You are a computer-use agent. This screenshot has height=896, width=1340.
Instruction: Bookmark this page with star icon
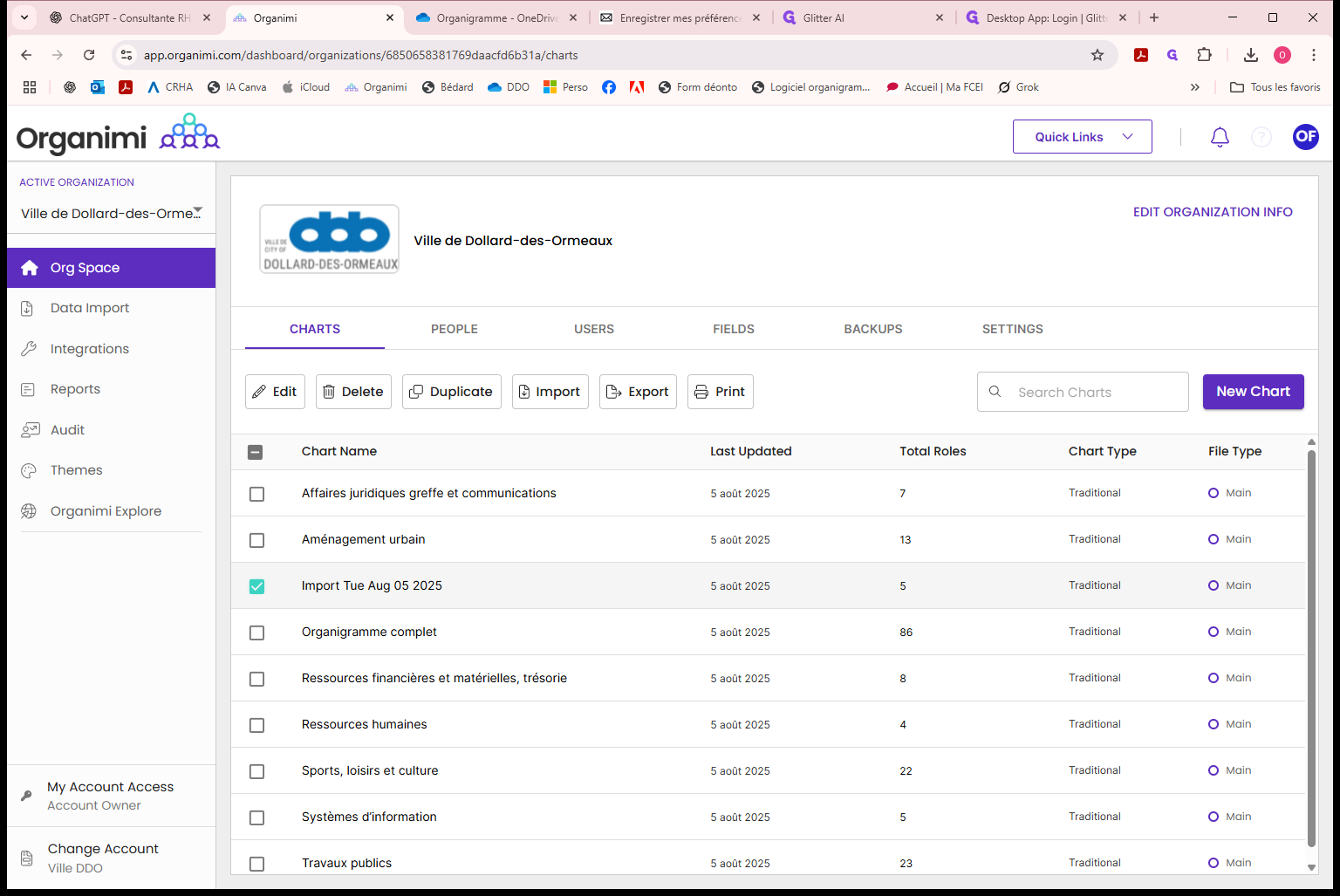1097,55
